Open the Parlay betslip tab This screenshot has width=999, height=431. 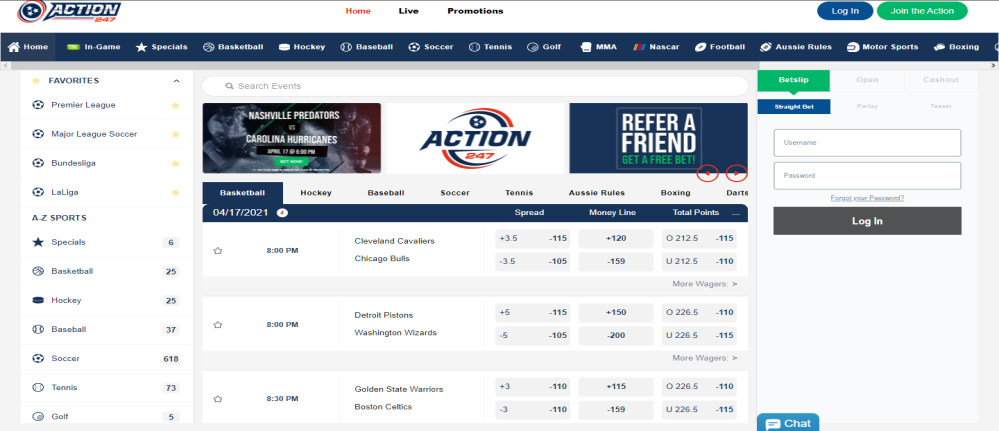[x=867, y=106]
